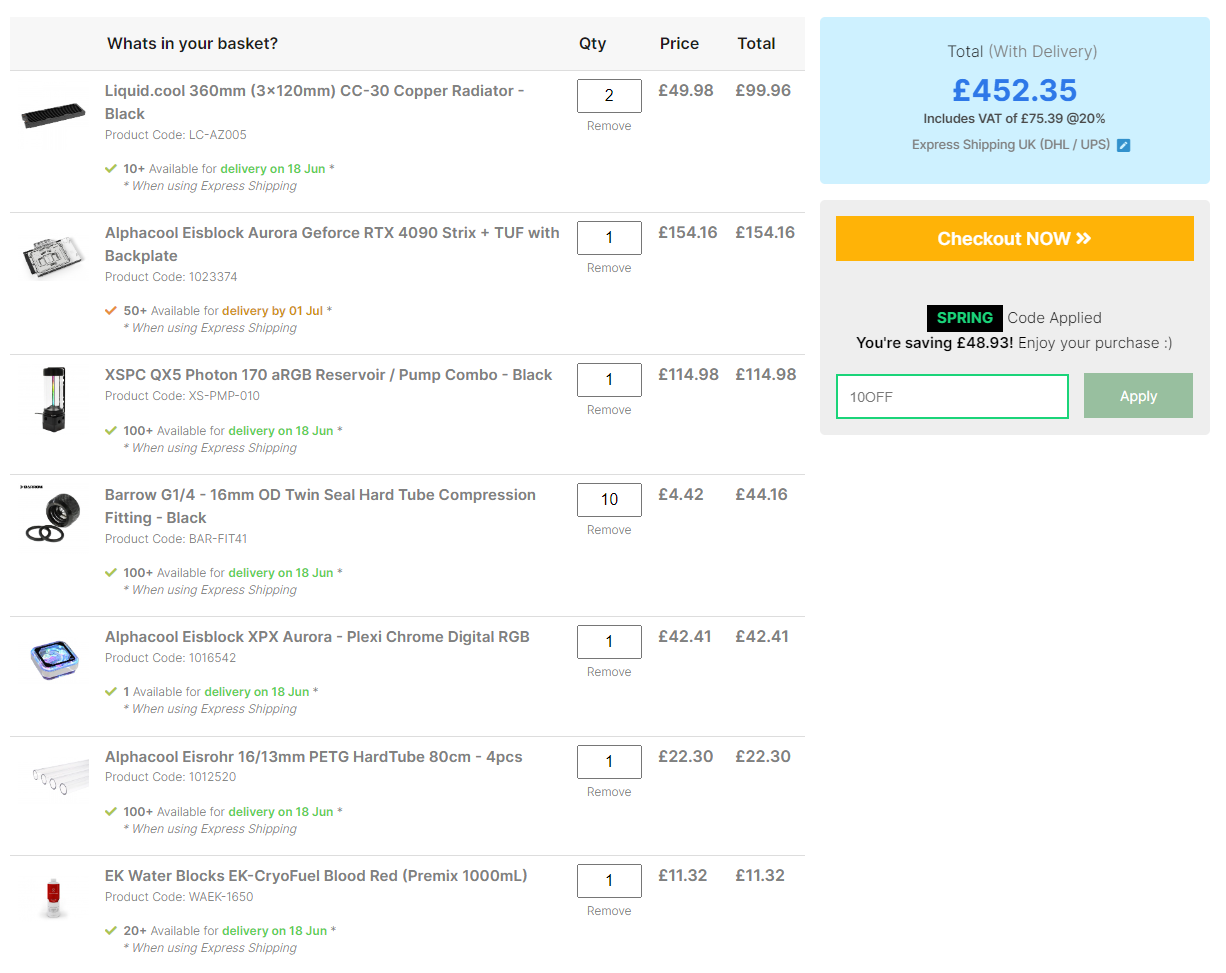Click the 'Express Shipping UK (DHL / UPS)' text

click(x=1011, y=145)
